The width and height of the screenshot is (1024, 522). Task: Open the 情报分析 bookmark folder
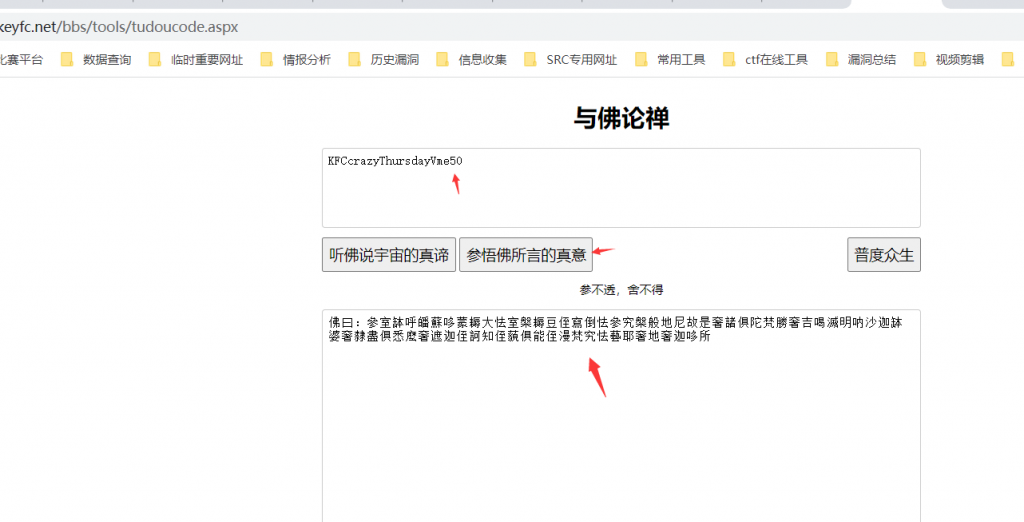click(296, 60)
